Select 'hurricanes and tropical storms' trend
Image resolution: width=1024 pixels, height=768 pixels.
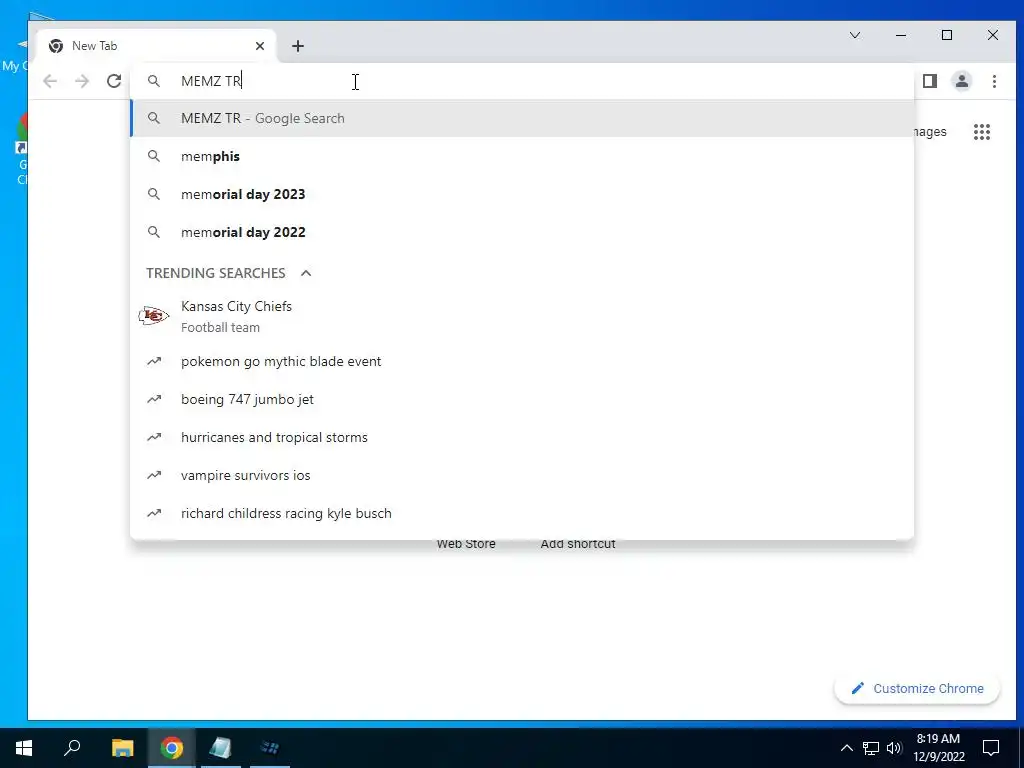(x=522, y=437)
